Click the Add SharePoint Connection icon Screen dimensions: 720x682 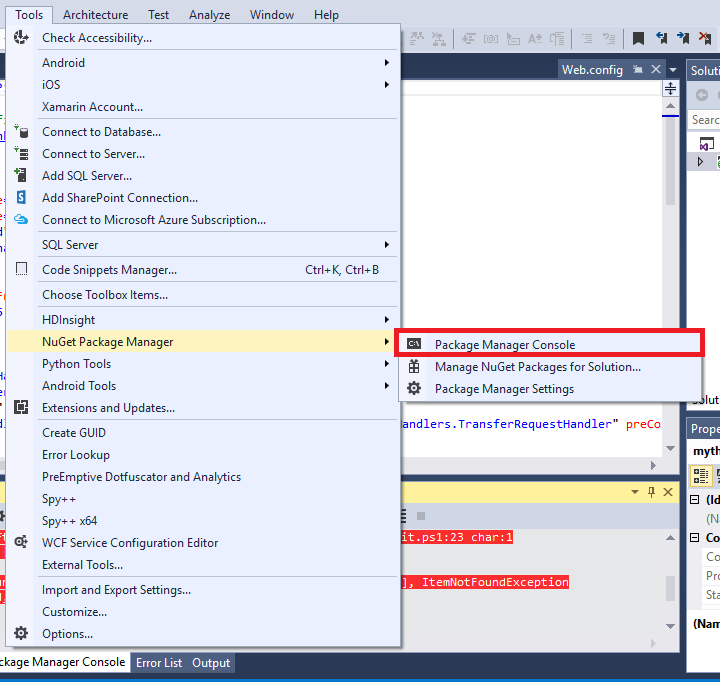click(x=21, y=198)
